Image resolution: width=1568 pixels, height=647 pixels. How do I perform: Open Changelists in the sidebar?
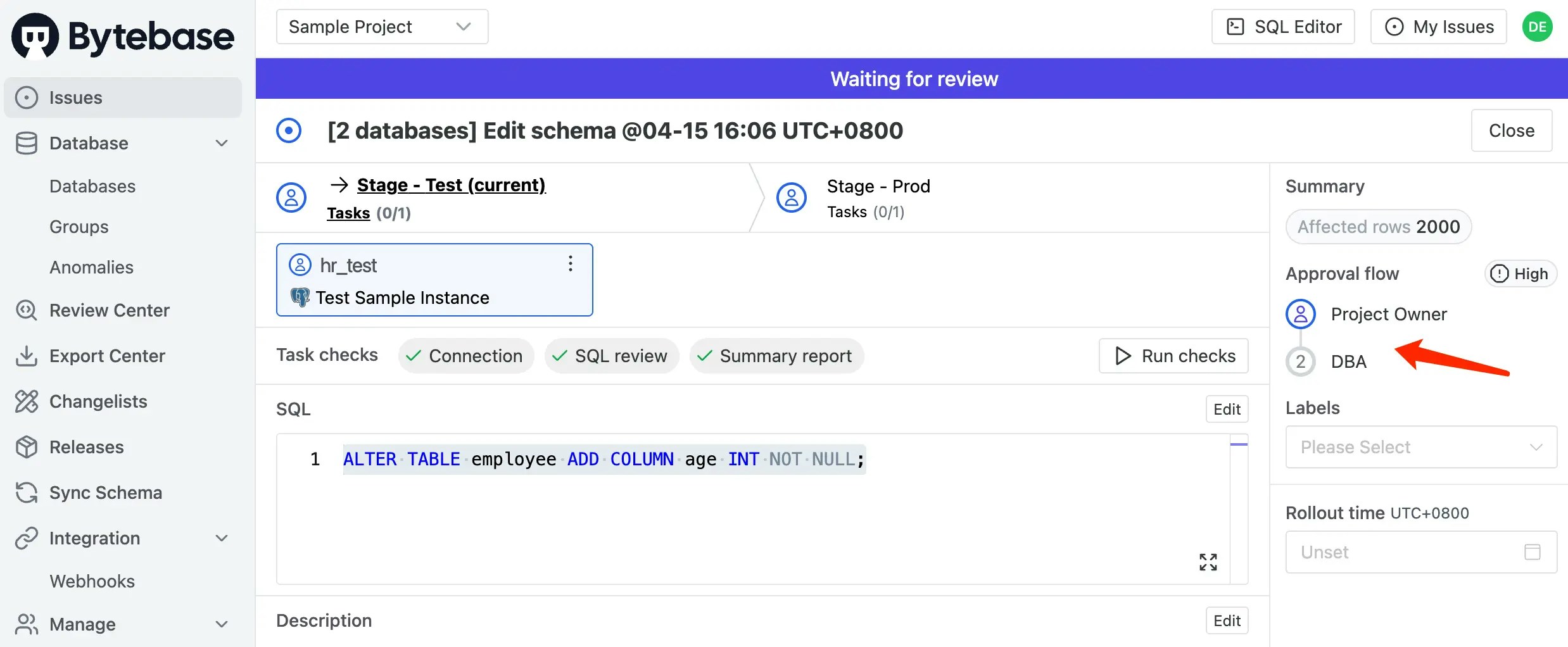click(98, 401)
